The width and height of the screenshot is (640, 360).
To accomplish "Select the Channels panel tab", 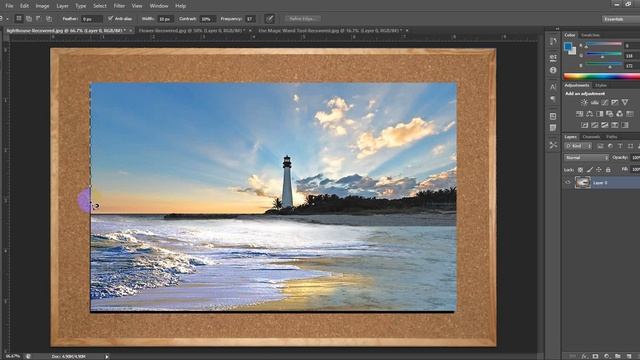I will pos(591,137).
